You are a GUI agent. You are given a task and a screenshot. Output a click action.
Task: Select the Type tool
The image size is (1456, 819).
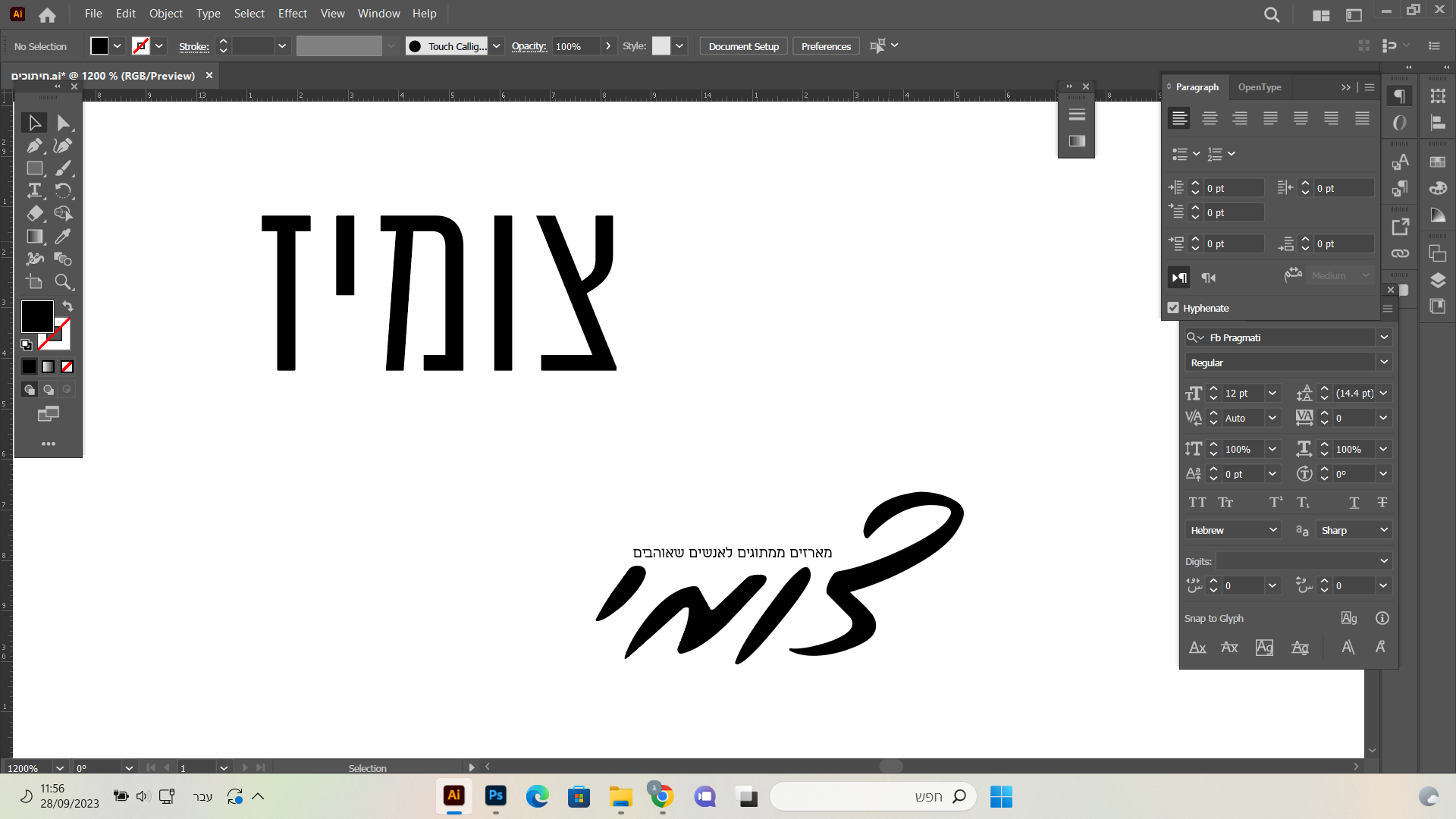tap(35, 191)
